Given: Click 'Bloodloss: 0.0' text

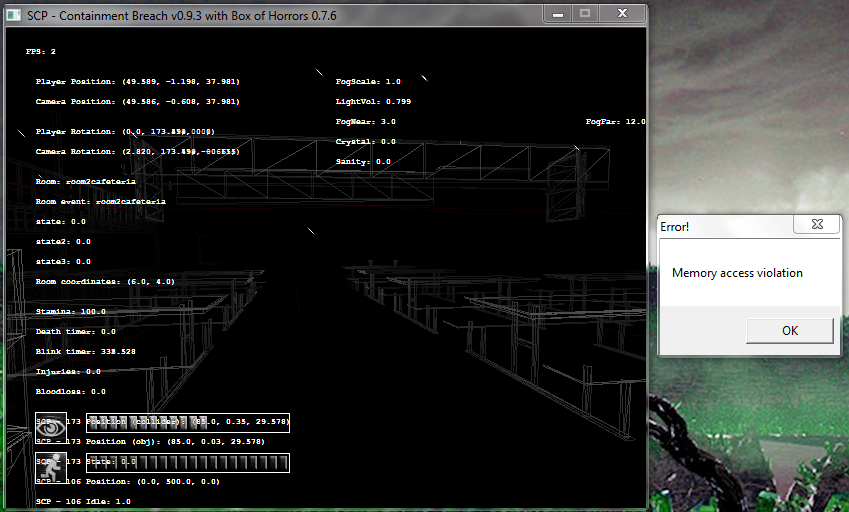Looking at the screenshot, I should [x=70, y=392].
